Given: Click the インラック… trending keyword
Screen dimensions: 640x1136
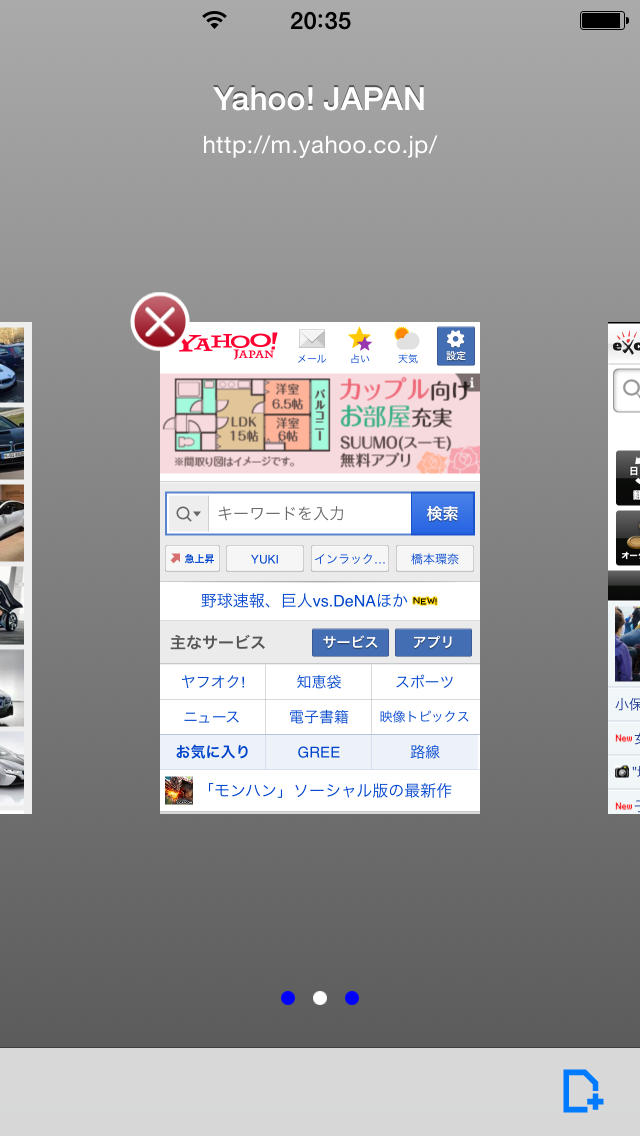Looking at the screenshot, I should pyautogui.click(x=349, y=559).
